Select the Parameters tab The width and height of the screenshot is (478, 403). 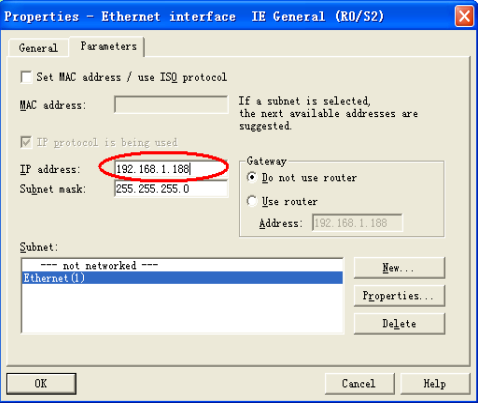108,46
